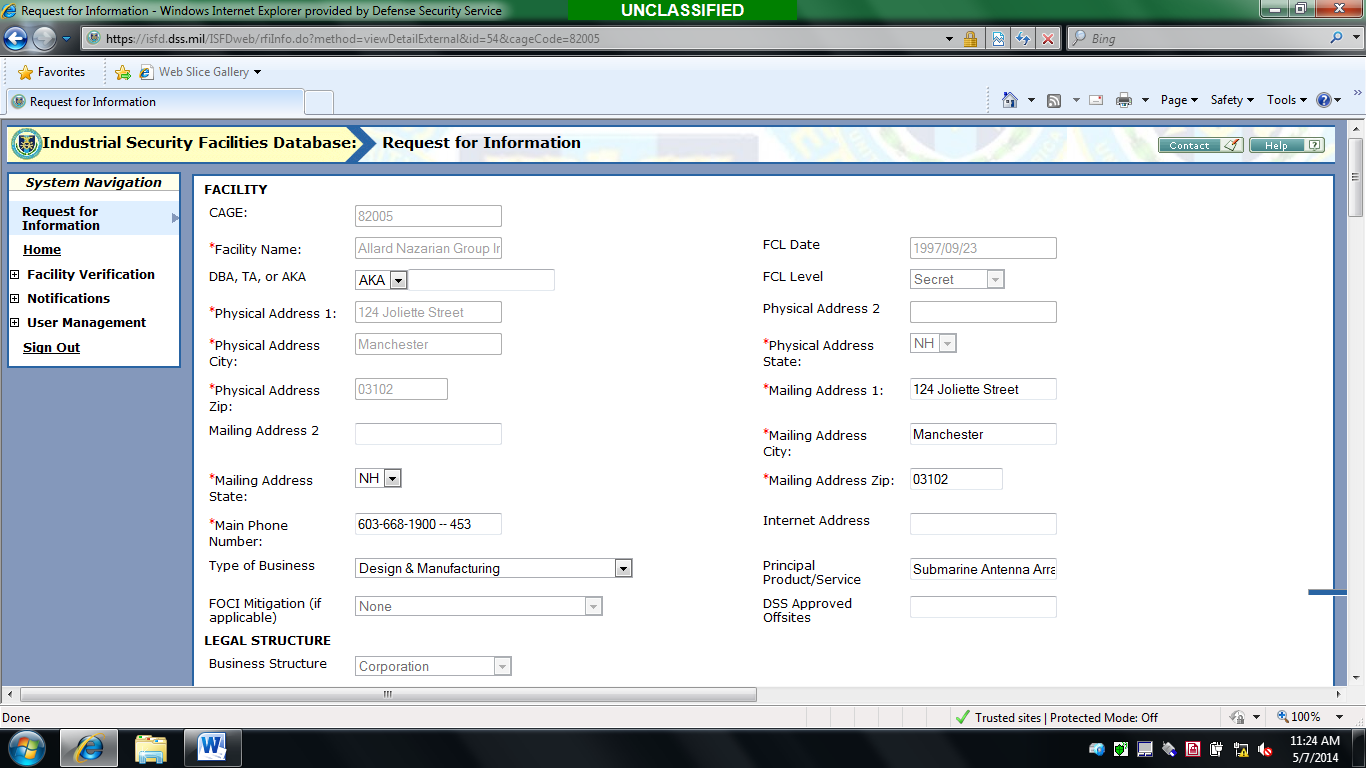Click the Contact button
1366x768 pixels.
(x=1201, y=145)
